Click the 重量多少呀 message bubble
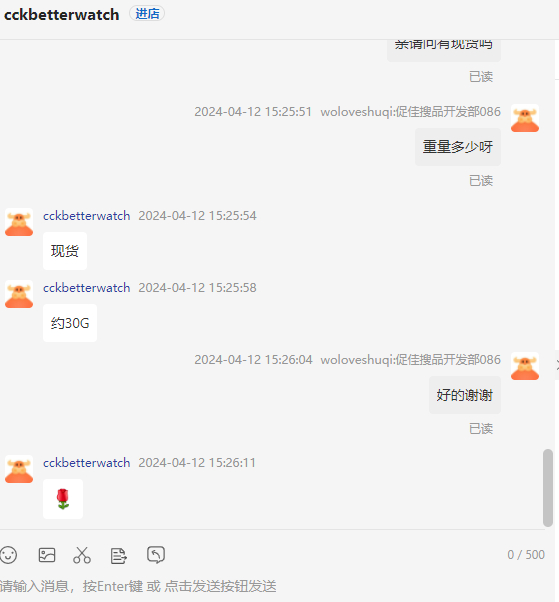Image resolution: width=559 pixels, height=602 pixels. point(458,147)
